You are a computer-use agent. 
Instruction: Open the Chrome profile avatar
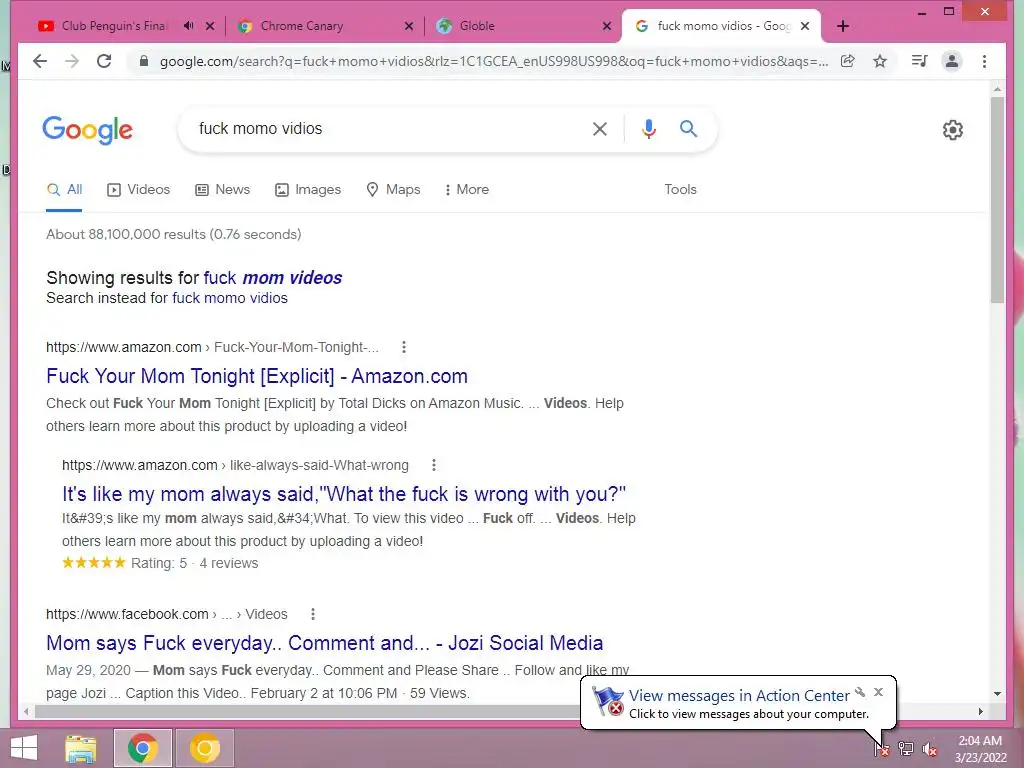pyautogui.click(x=952, y=61)
